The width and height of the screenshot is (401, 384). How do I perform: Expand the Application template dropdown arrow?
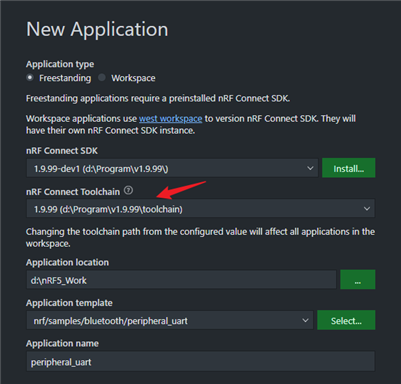[x=305, y=320]
